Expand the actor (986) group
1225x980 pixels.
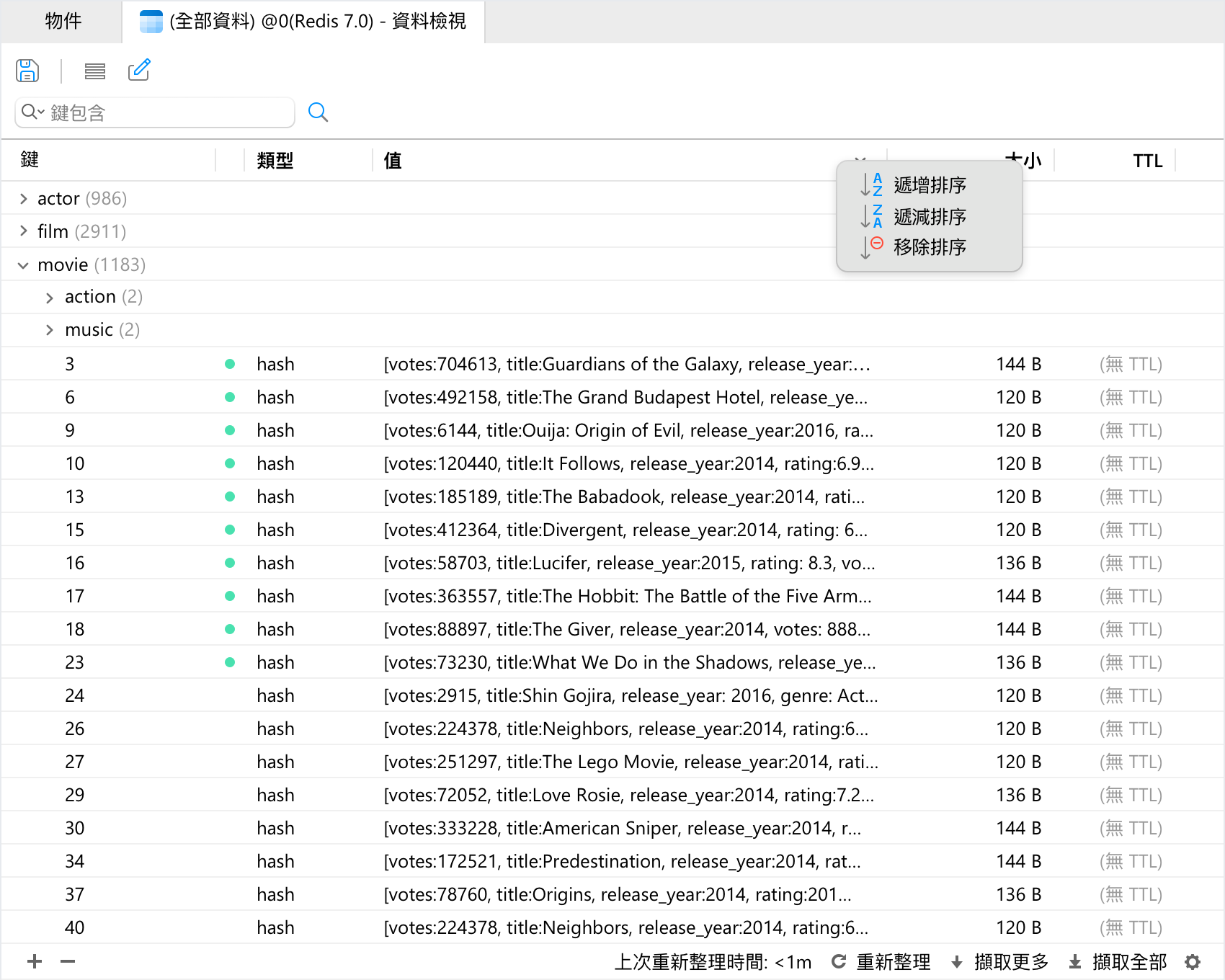click(x=24, y=199)
